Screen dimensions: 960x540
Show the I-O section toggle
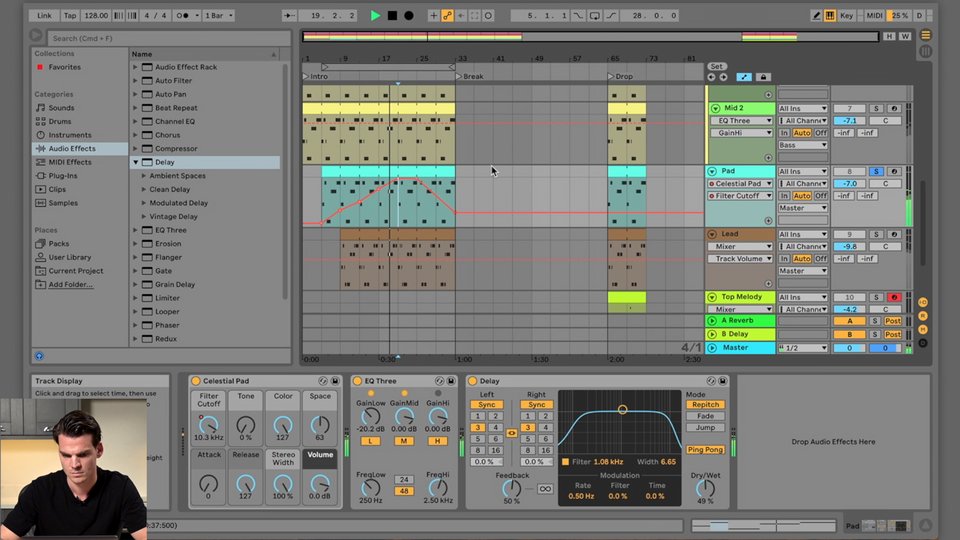pyautogui.click(x=923, y=302)
